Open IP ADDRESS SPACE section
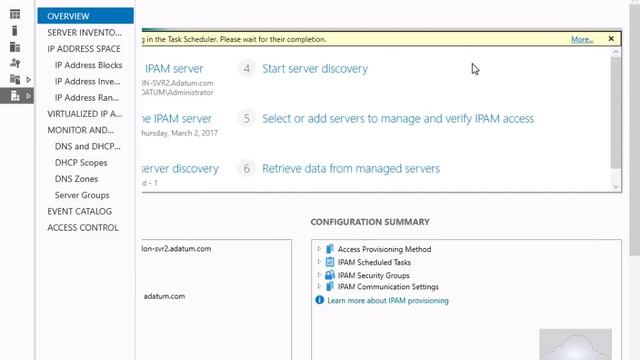This screenshot has width=640, height=360. coord(85,49)
